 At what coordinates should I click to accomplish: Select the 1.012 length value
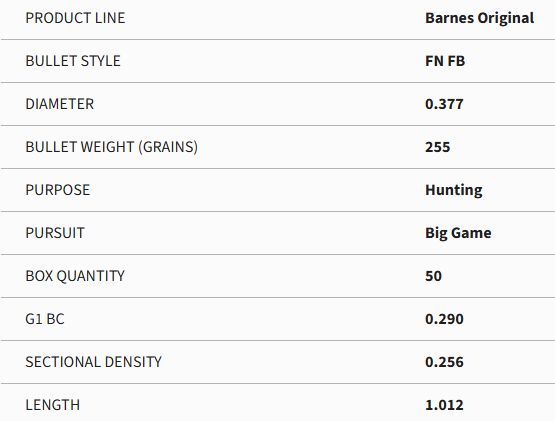pyautogui.click(x=444, y=405)
